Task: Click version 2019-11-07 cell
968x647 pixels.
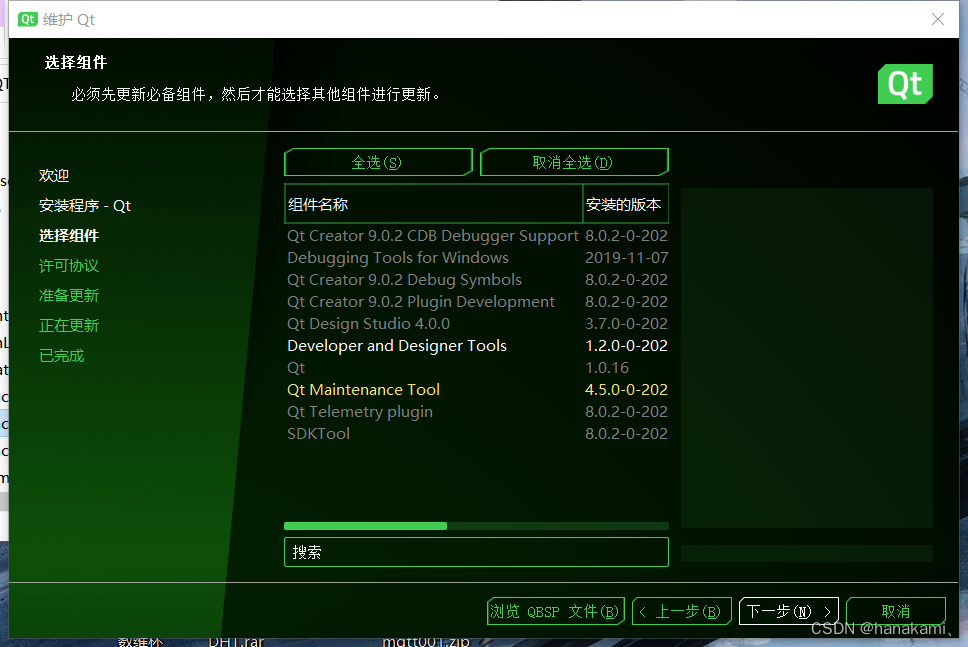Action: [x=627, y=257]
